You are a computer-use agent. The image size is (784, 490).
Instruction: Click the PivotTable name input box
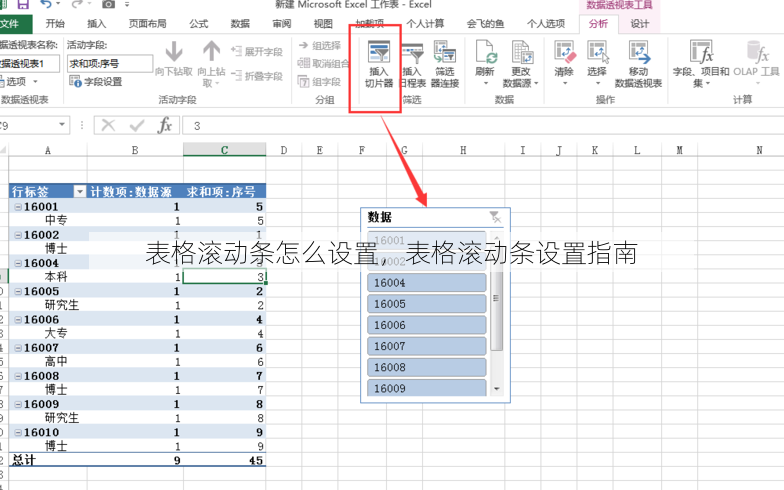(x=30, y=64)
